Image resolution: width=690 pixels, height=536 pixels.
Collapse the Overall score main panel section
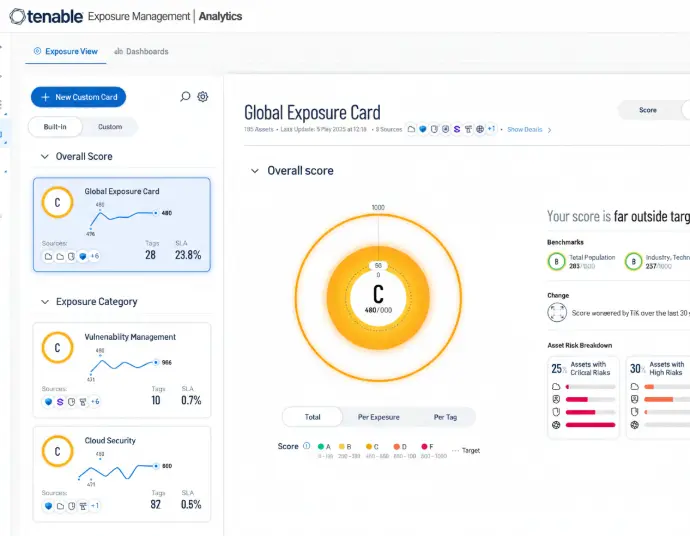pyautogui.click(x=253, y=171)
